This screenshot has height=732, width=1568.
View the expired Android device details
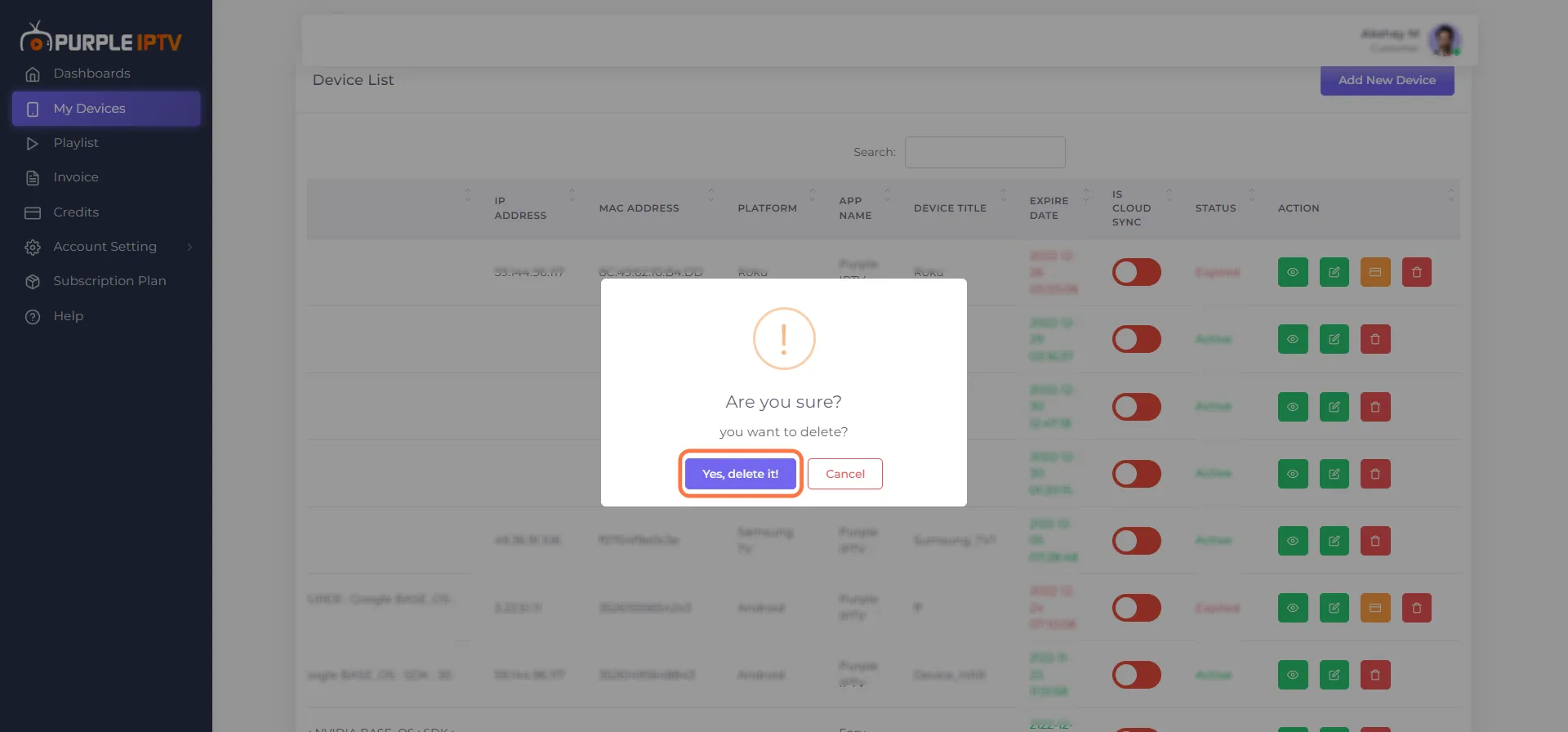pos(1293,608)
